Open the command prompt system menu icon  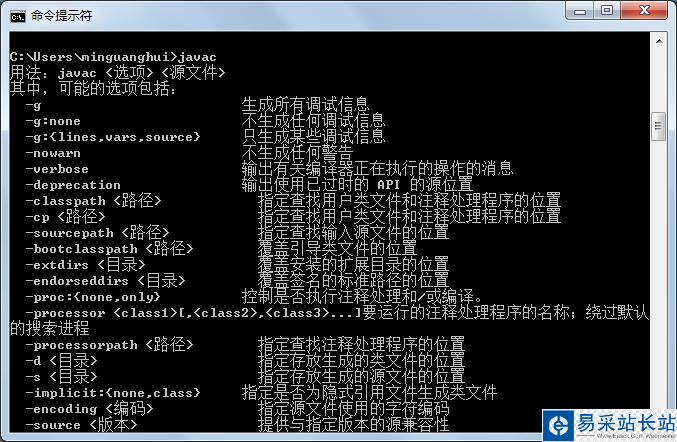(x=18, y=16)
